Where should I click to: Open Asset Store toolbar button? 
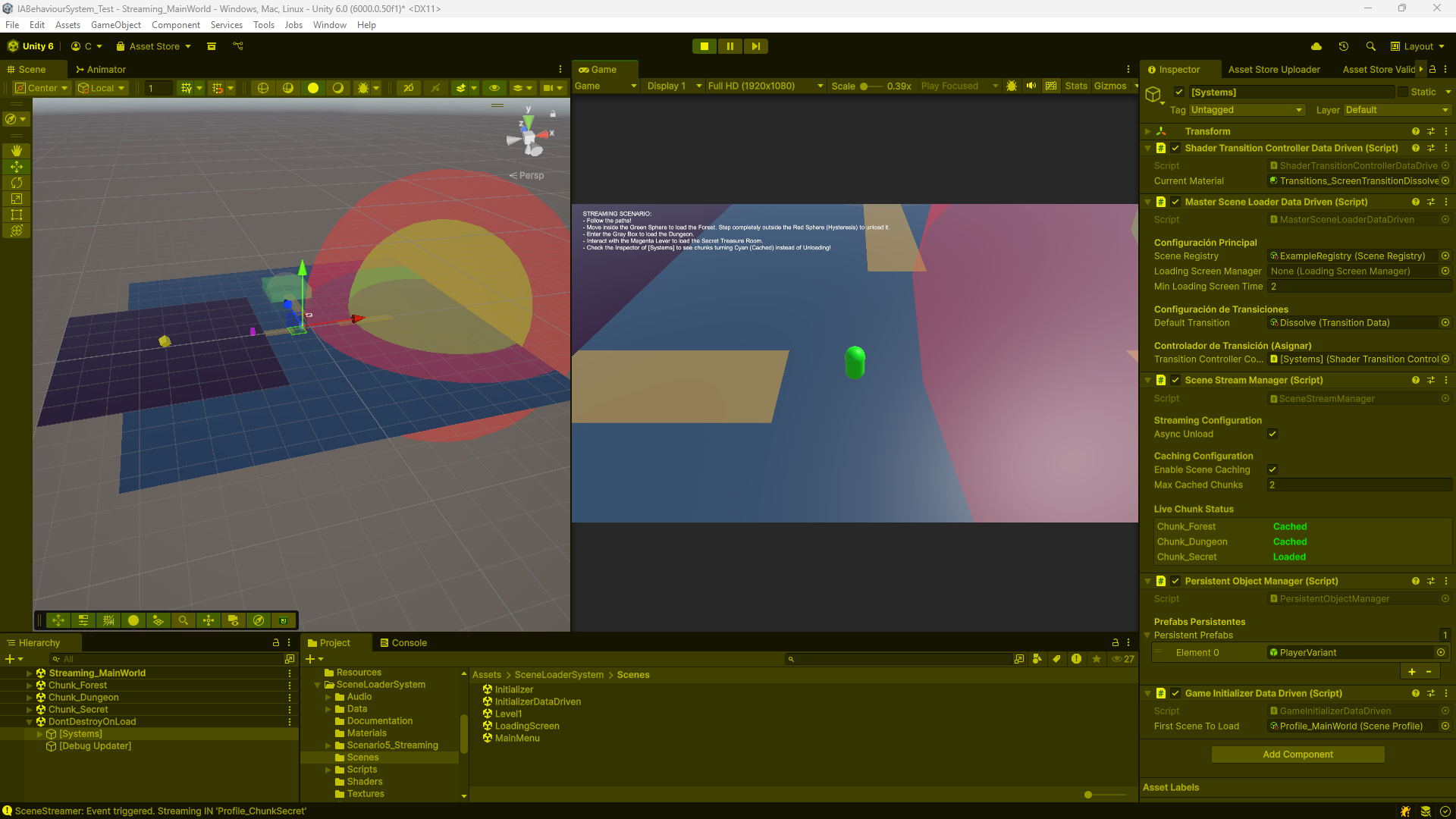tap(154, 46)
